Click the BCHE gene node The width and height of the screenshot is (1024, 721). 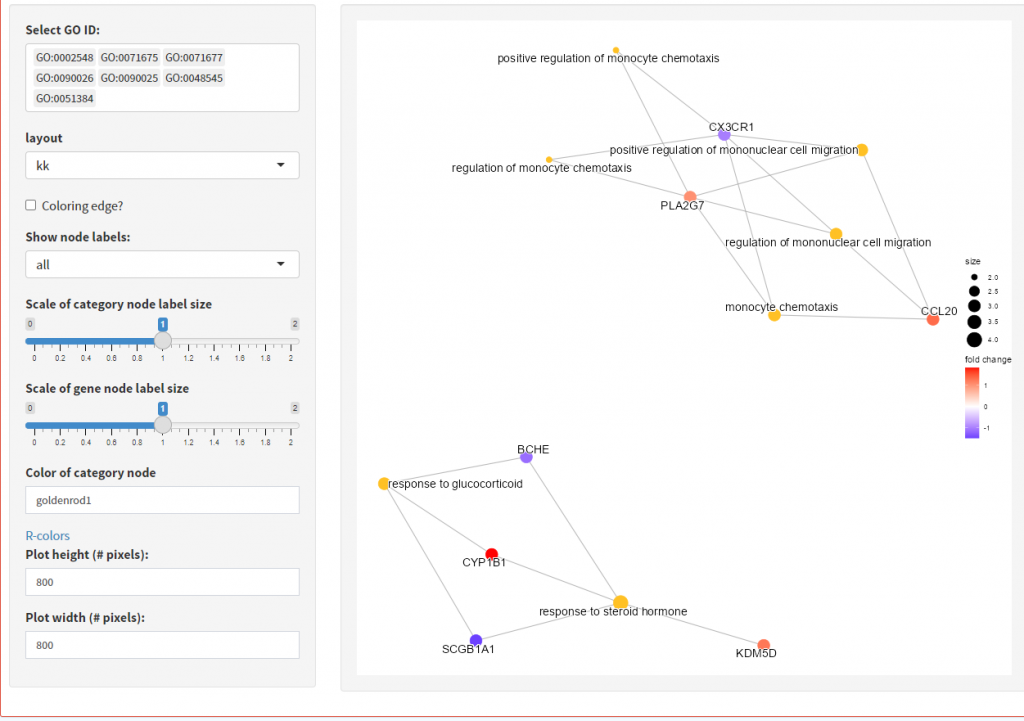[526, 457]
